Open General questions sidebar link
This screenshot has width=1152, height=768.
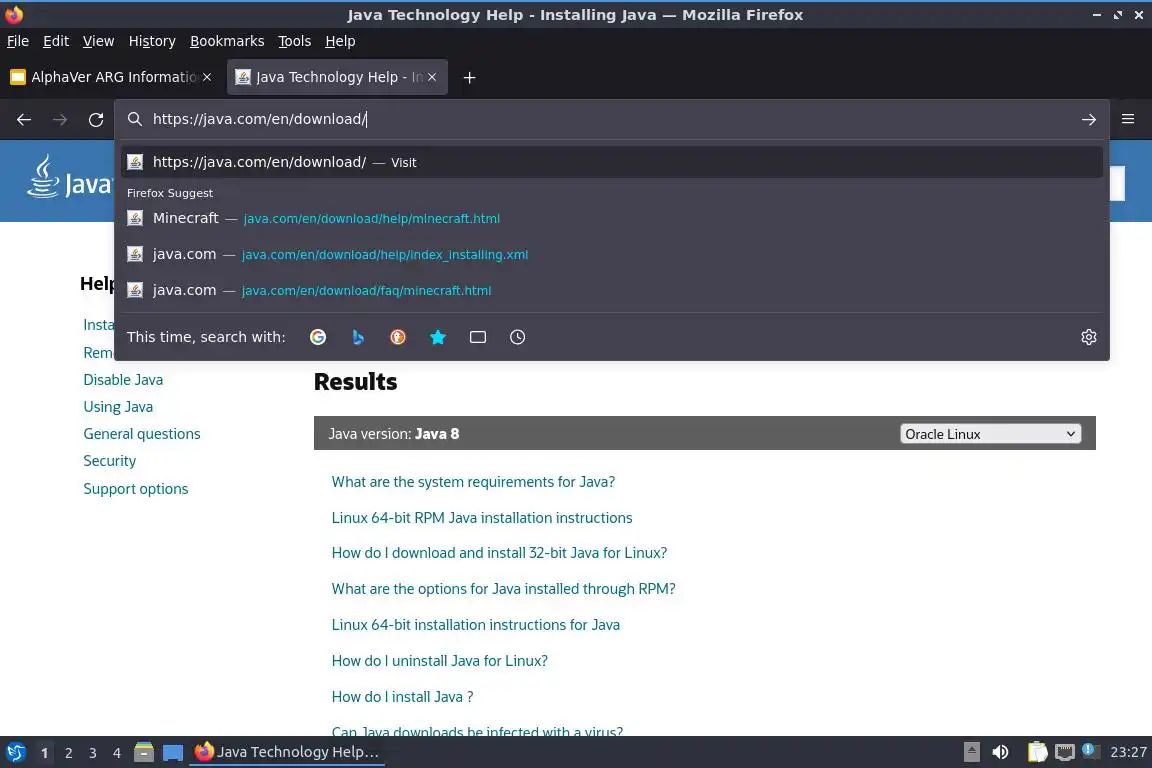pos(142,434)
